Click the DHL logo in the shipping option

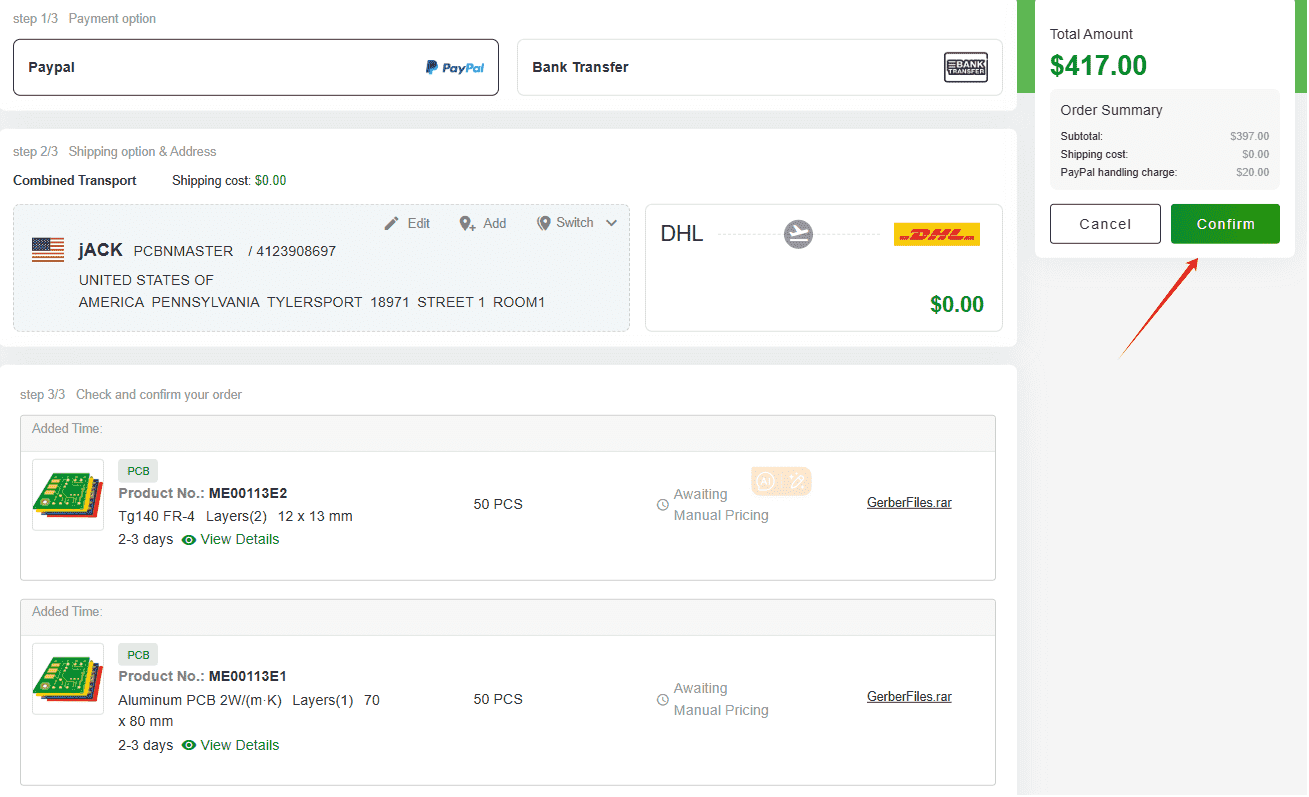coord(936,234)
